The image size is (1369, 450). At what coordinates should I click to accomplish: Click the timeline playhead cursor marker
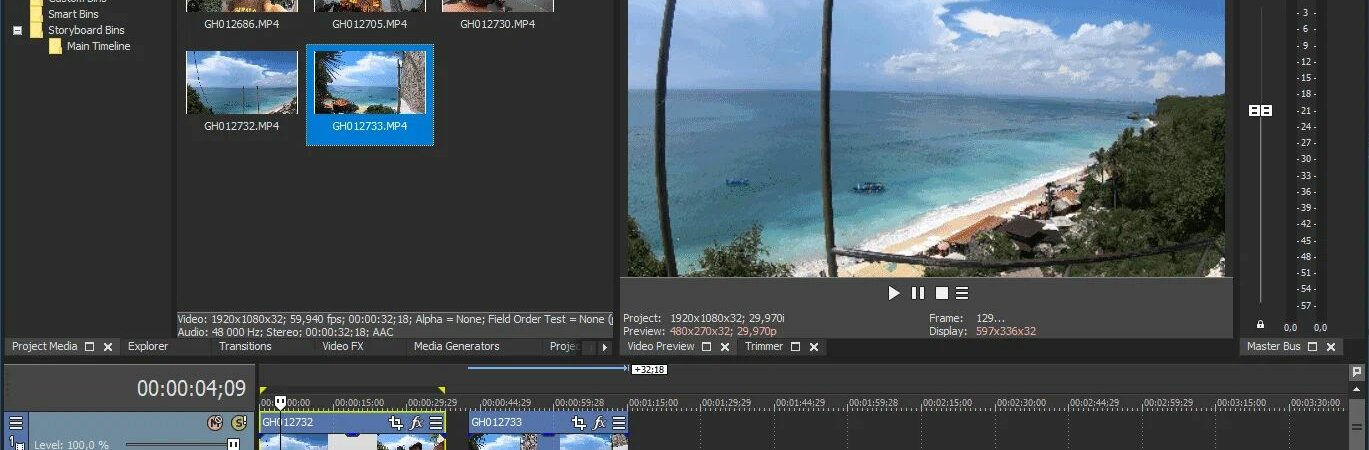281,402
